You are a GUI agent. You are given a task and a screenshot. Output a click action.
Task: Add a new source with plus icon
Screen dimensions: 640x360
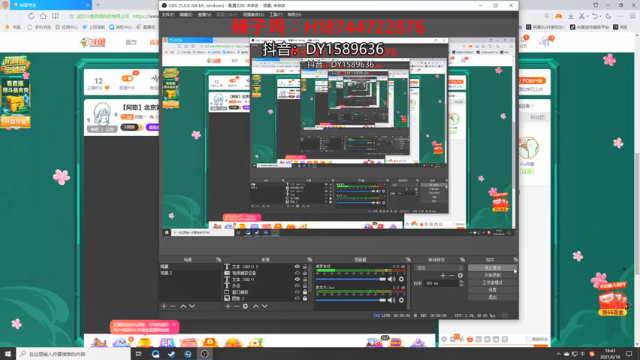click(228, 306)
